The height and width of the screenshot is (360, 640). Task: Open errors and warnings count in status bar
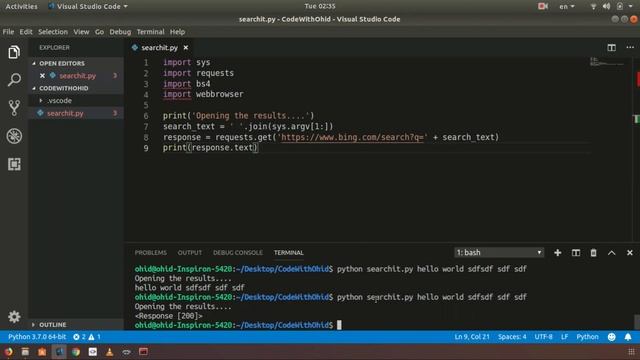coord(87,337)
